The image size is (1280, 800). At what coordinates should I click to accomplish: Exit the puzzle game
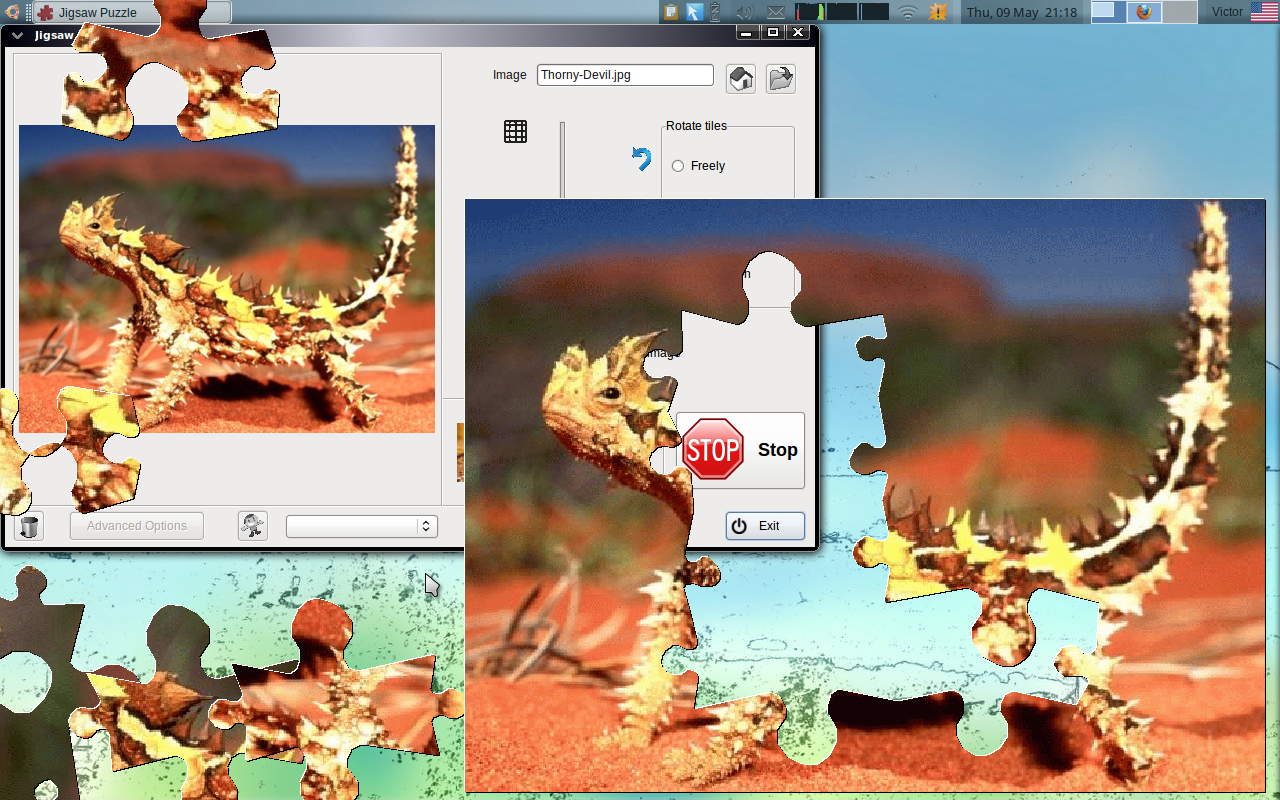pos(764,525)
